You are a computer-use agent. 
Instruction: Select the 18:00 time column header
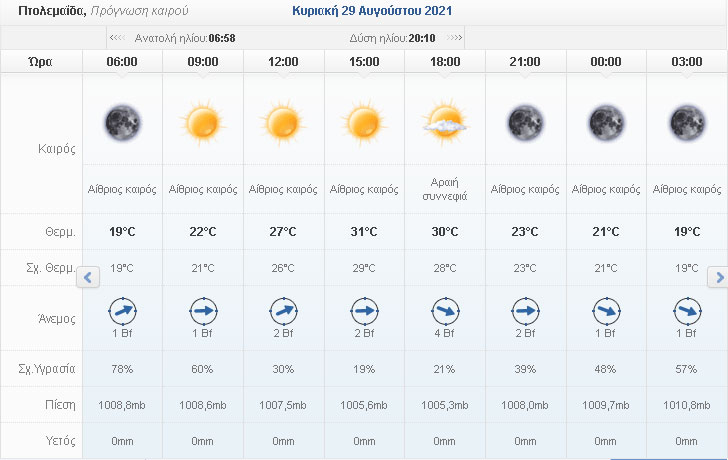point(444,62)
